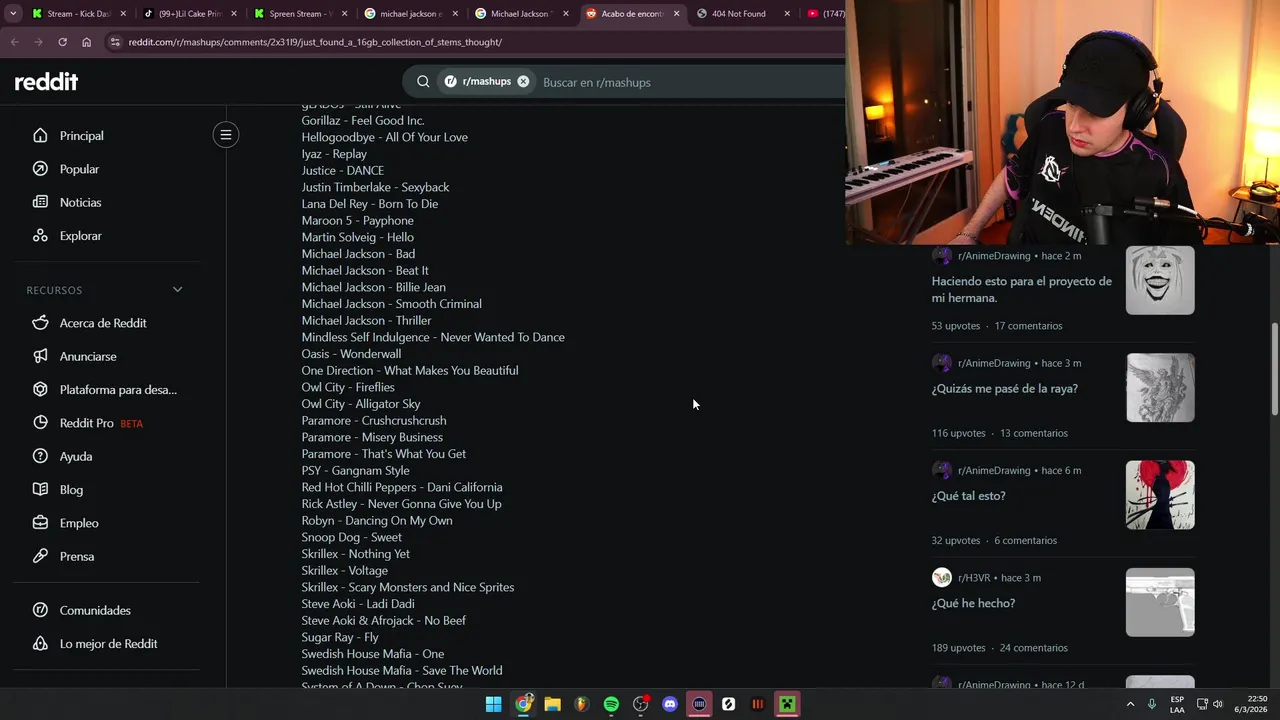Open the '¿Quizás me pasé de la raya?' post
The height and width of the screenshot is (720, 1280).
[1004, 389]
